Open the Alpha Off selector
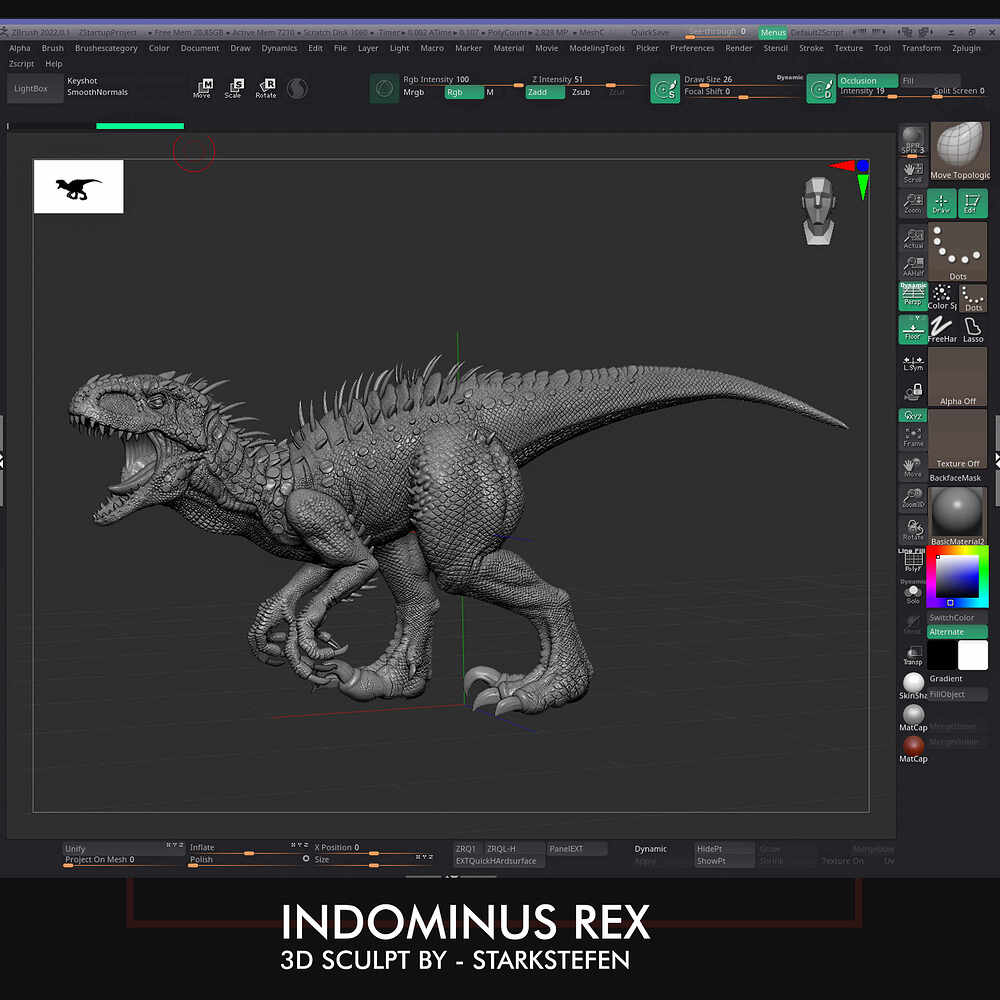Image resolution: width=1000 pixels, height=1000 pixels. pos(957,377)
